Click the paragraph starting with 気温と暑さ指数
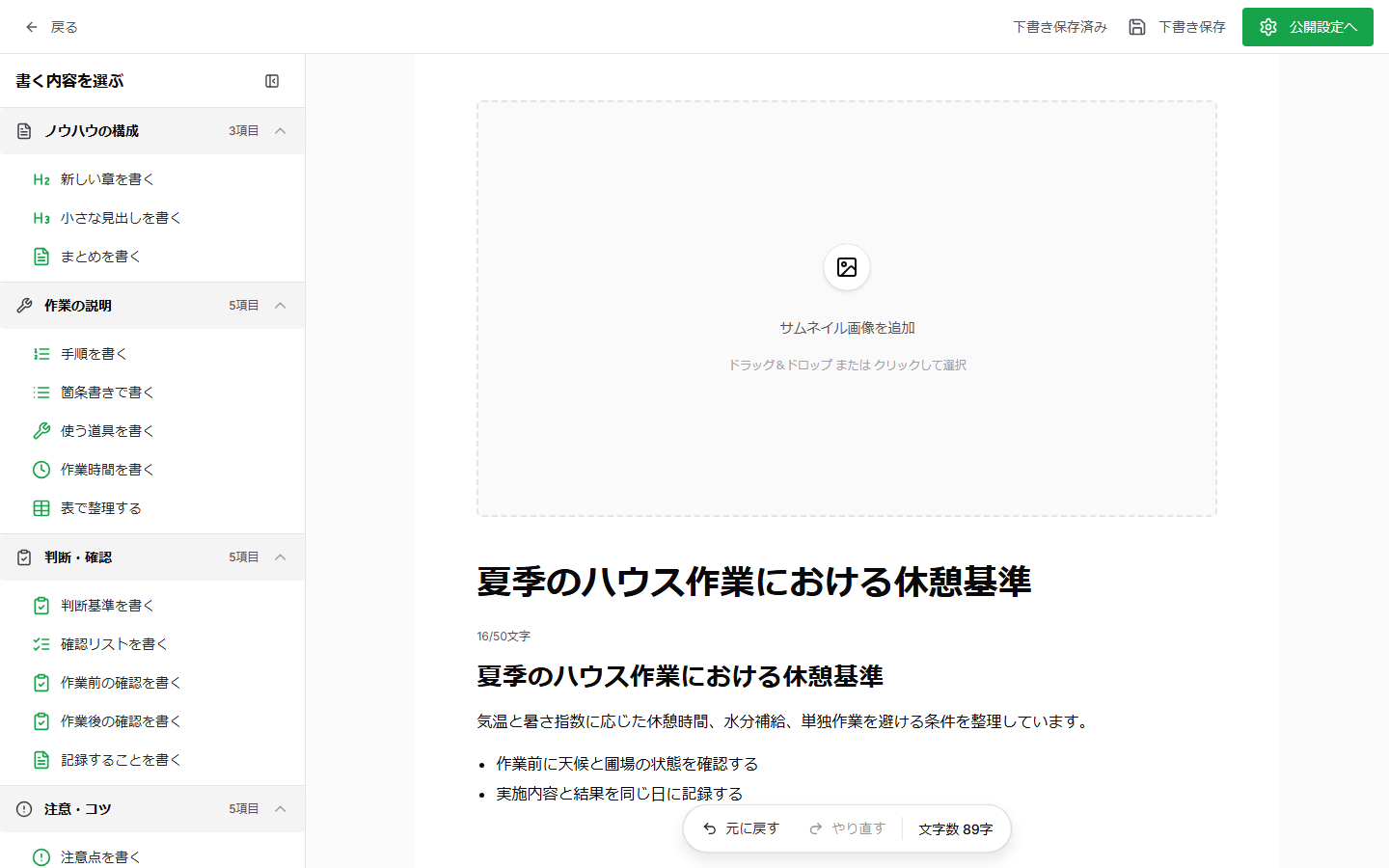Image resolution: width=1389 pixels, height=868 pixels. click(x=785, y=721)
